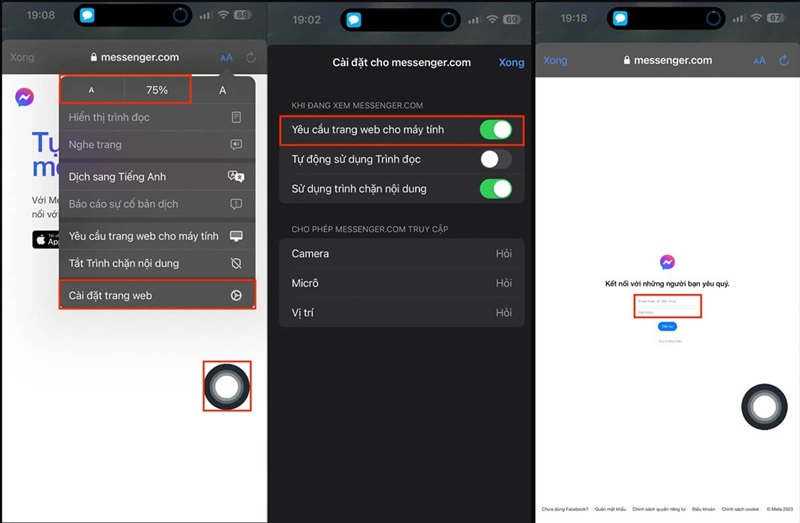Open Cài đặt trang web
800x523 pixels.
pyautogui.click(x=157, y=295)
